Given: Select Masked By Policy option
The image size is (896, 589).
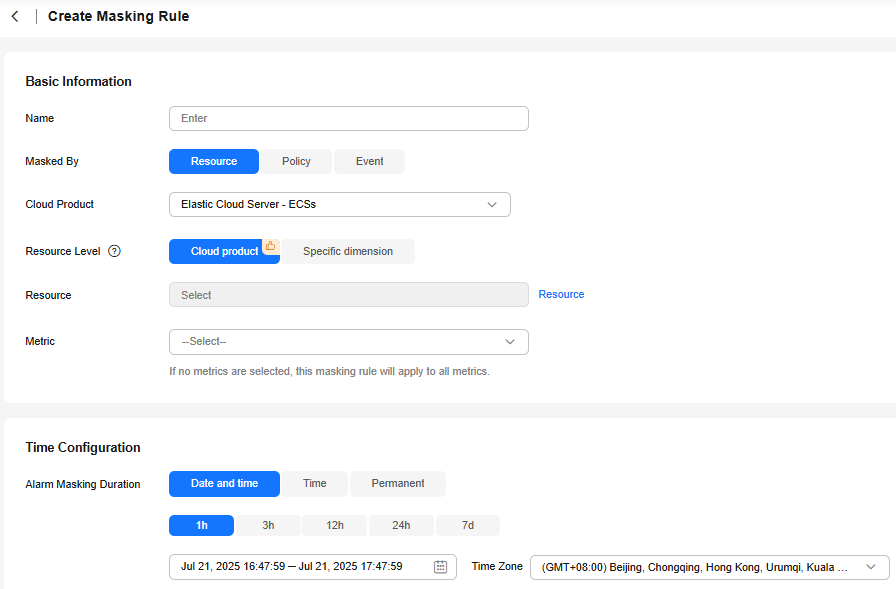Looking at the screenshot, I should 296,162.
